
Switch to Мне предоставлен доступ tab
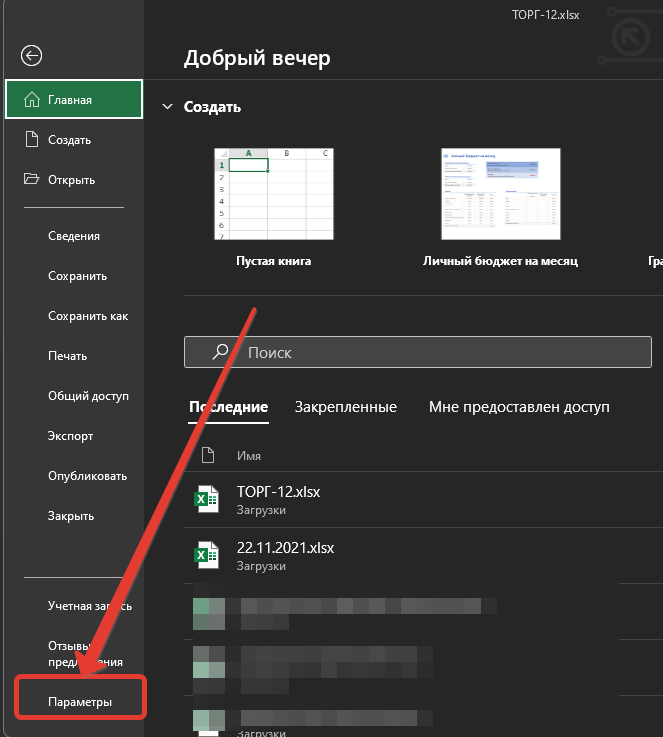(518, 407)
